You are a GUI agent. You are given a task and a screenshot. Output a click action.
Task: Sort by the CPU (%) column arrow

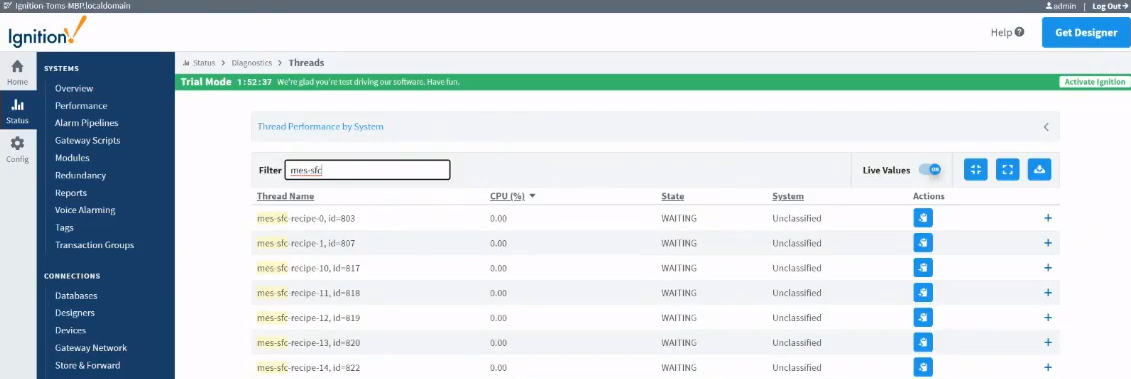pos(532,196)
